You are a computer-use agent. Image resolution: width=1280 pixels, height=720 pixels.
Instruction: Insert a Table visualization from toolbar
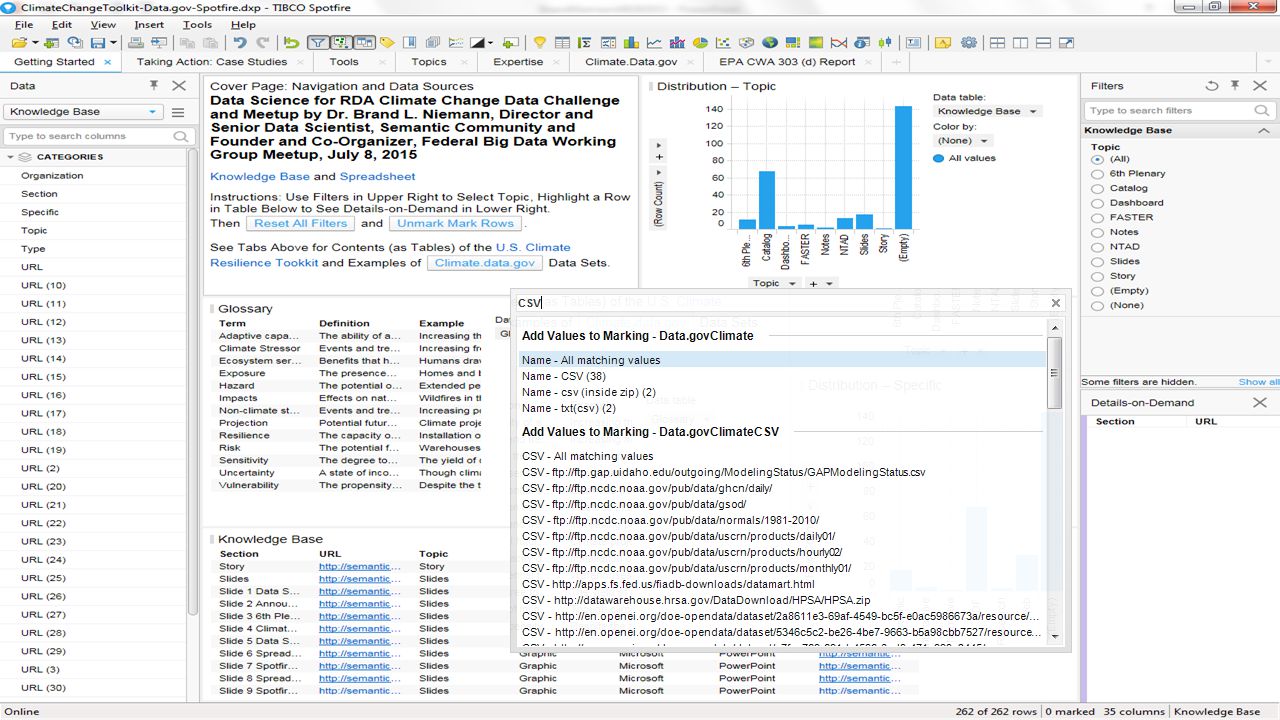click(562, 43)
